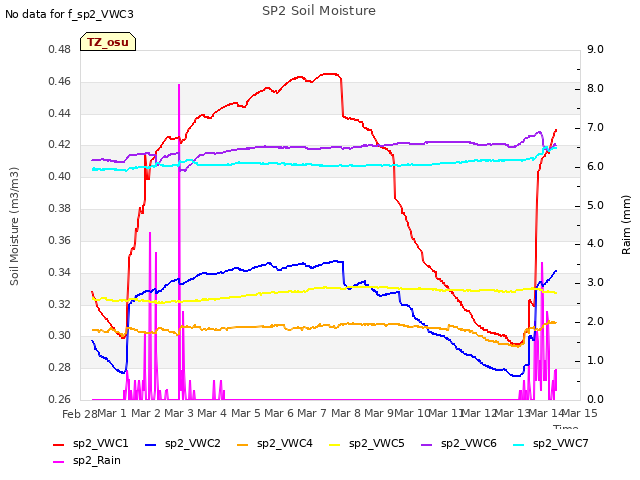Image resolution: width=640 pixels, height=480 pixels.
Task: Click the 0.30 soil moisture tick
Action: 60,336
